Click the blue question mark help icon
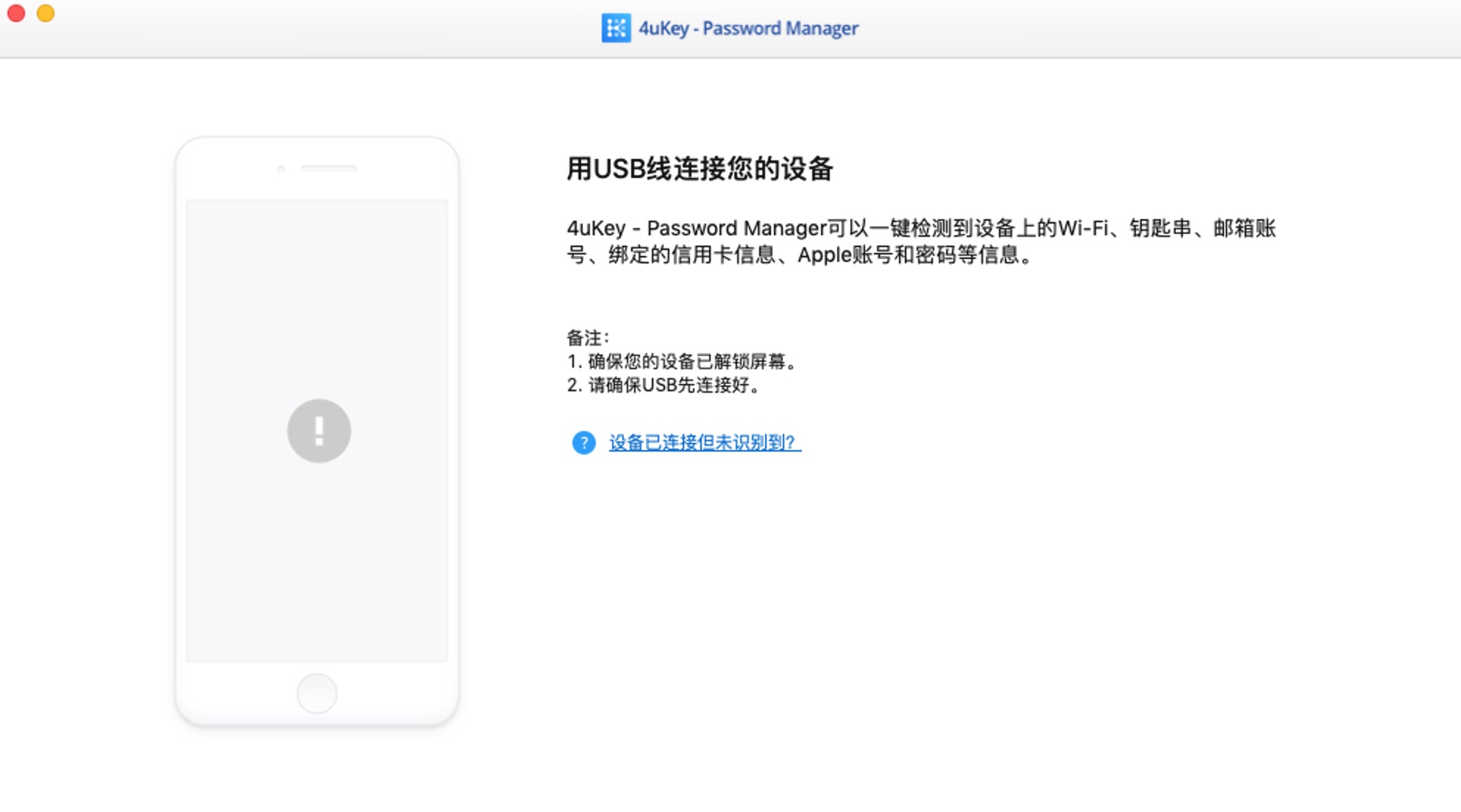The height and width of the screenshot is (812, 1461). click(x=584, y=443)
